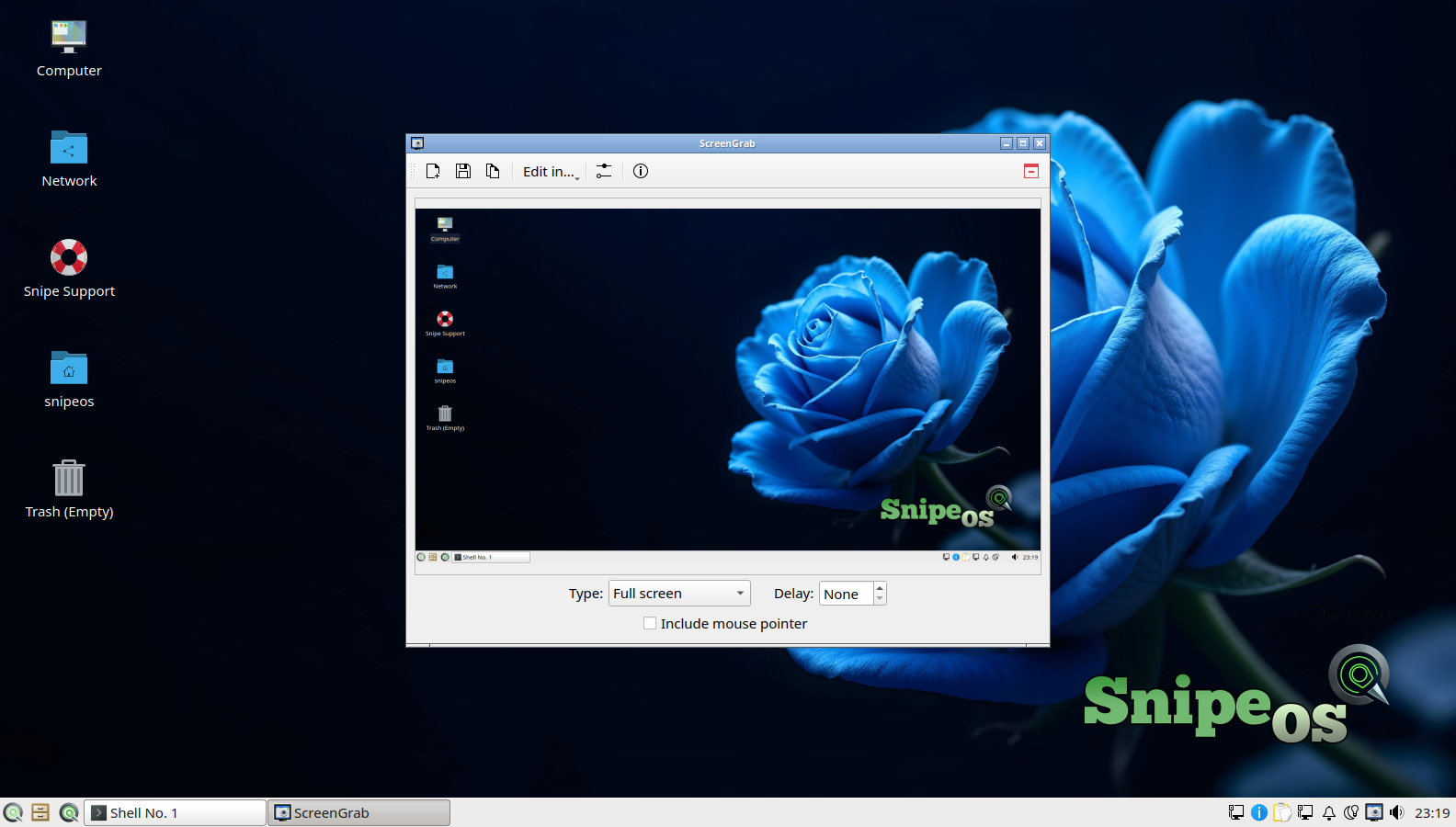Minimize the ScreenGrab window

(x=1007, y=143)
